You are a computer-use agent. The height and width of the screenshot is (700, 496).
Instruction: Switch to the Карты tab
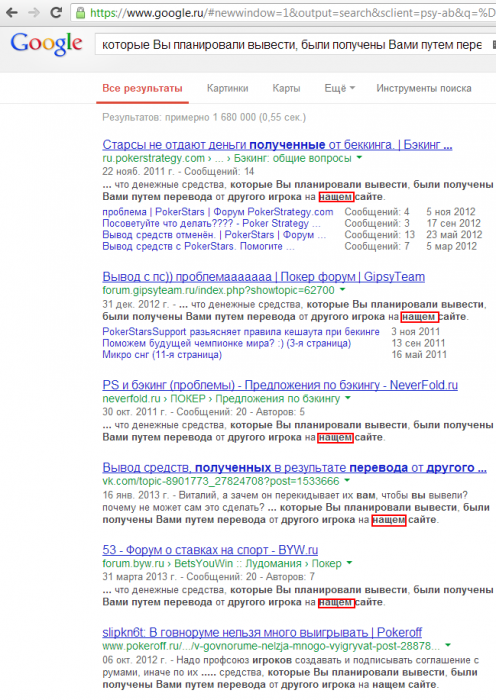pyautogui.click(x=286, y=88)
